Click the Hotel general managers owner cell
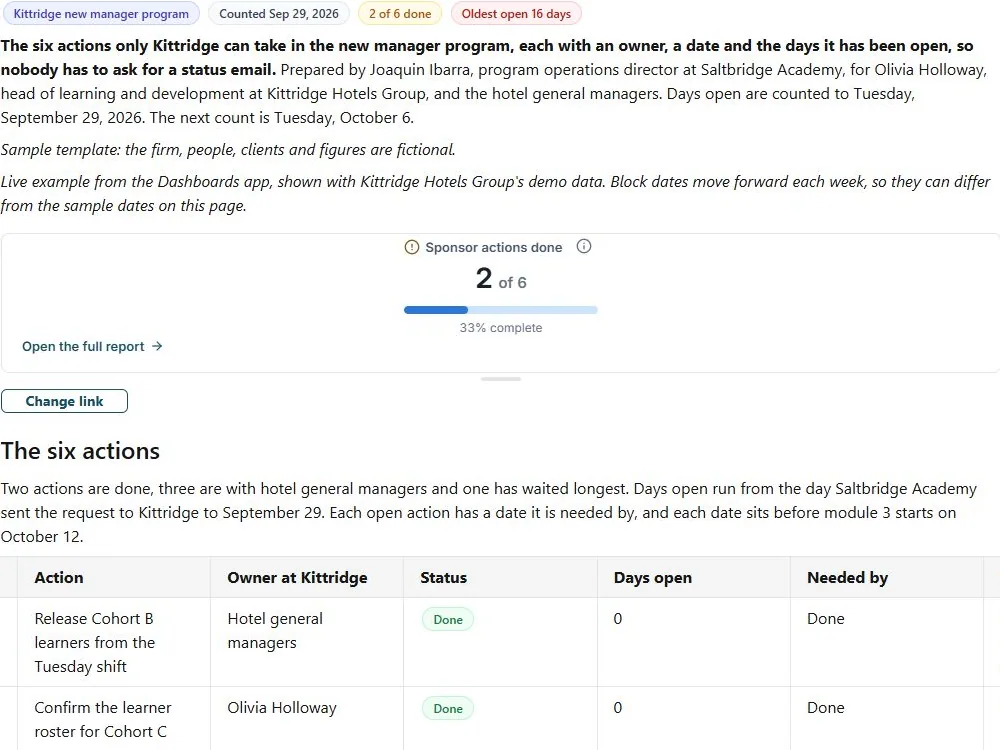The width and height of the screenshot is (1000, 750). (x=307, y=642)
